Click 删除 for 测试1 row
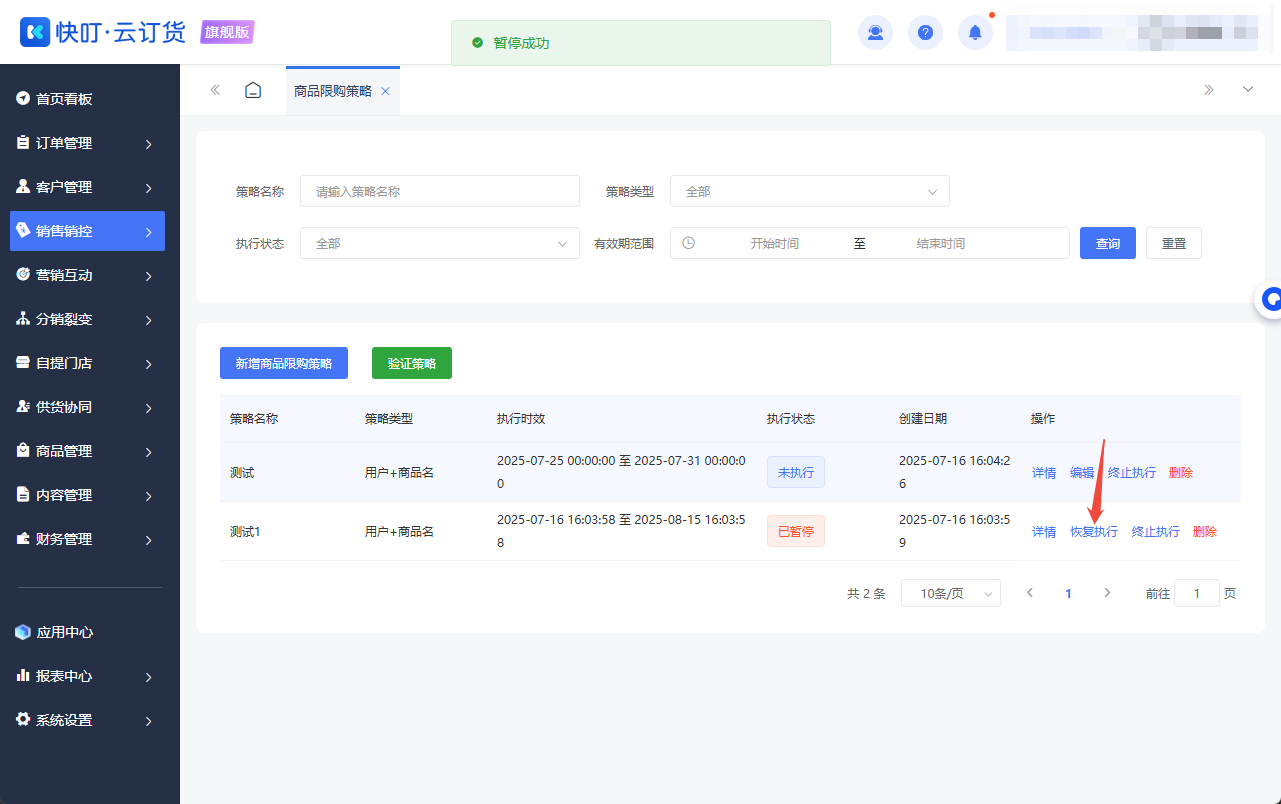This screenshot has width=1281, height=804. tap(1205, 532)
